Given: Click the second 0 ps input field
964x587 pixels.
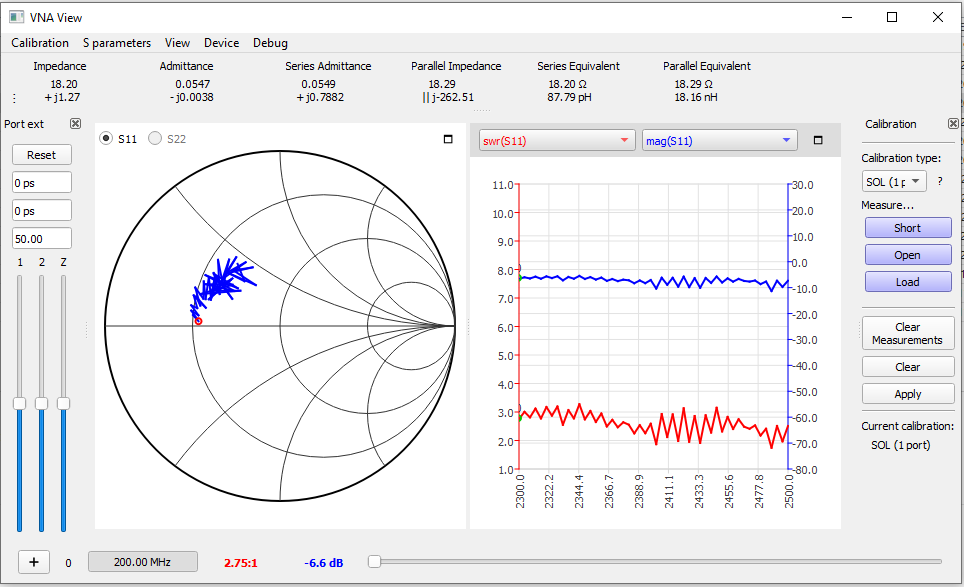Looking at the screenshot, I should point(42,210).
